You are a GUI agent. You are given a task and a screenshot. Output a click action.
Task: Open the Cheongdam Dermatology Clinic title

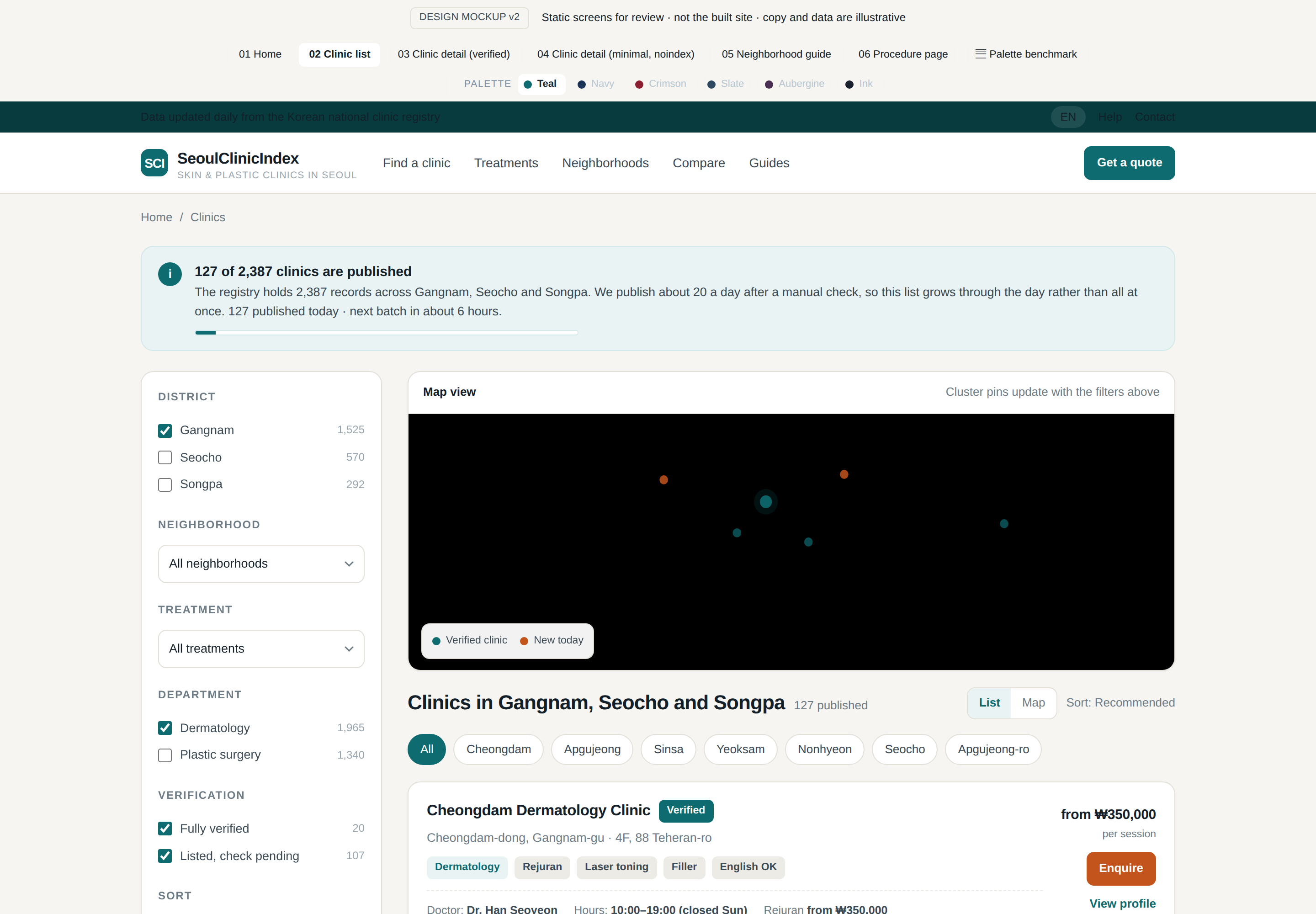[x=538, y=810]
